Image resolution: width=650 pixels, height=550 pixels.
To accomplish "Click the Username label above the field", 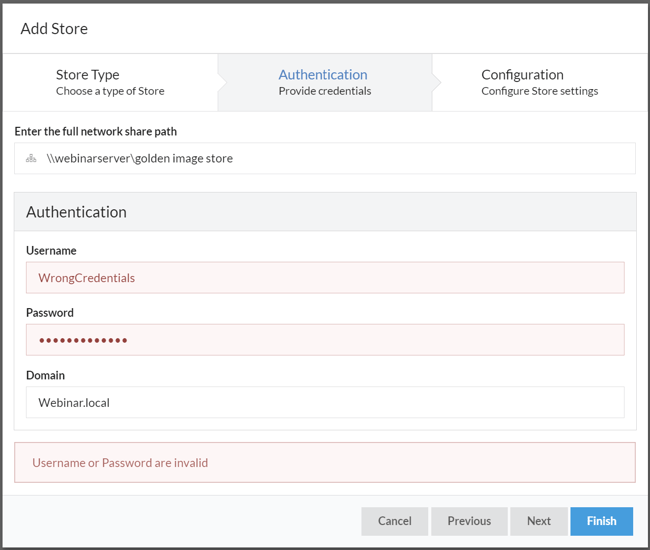I will coord(51,251).
